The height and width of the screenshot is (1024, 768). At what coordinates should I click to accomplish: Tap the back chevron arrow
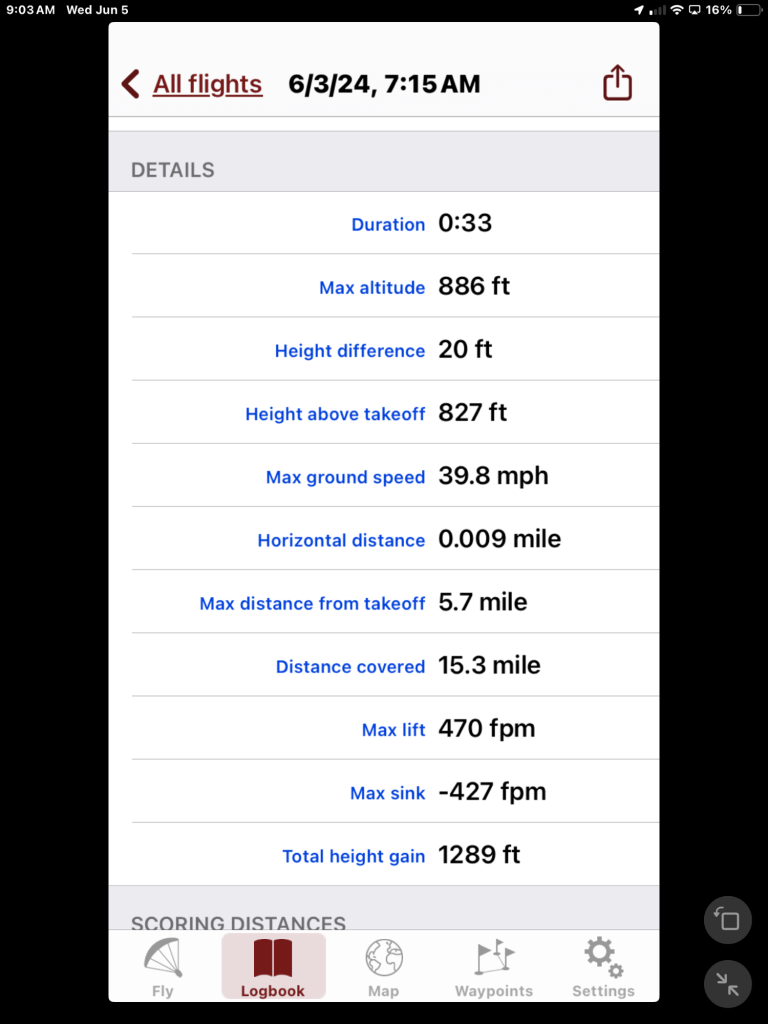[x=131, y=84]
